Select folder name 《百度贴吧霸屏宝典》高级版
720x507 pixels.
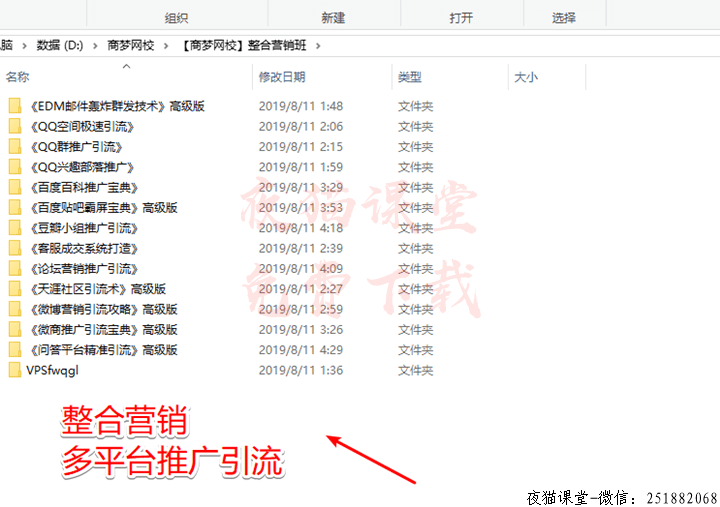[x=103, y=208]
